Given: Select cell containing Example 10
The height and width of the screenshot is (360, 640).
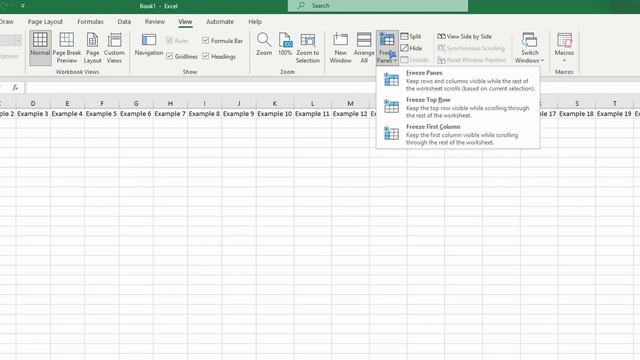Looking at the screenshot, I should point(275,114).
